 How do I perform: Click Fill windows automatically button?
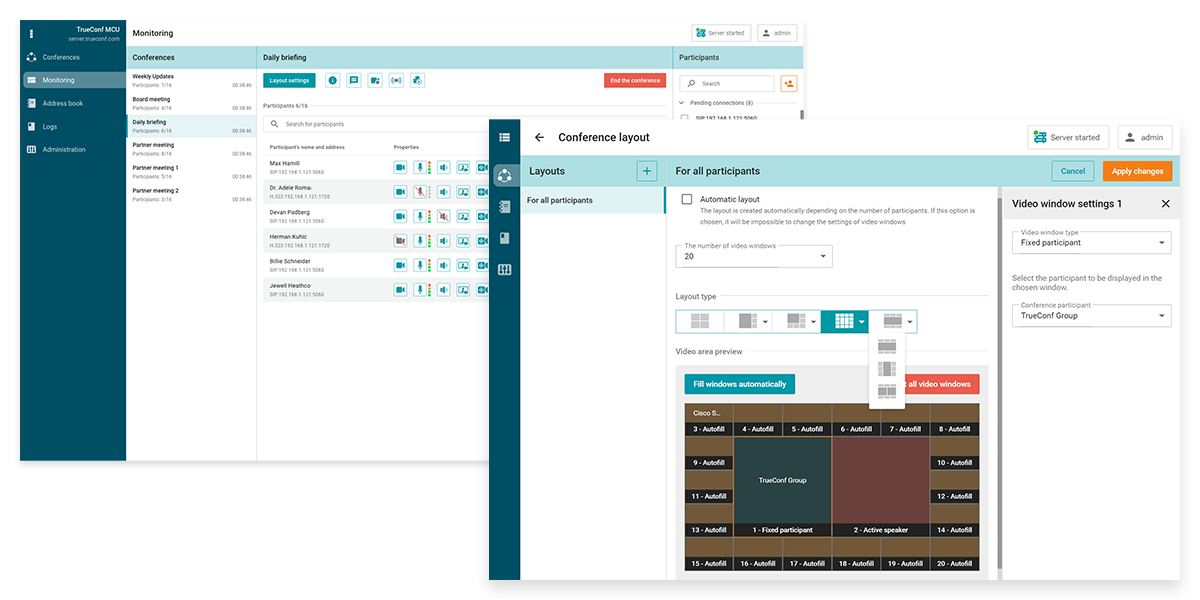point(739,384)
